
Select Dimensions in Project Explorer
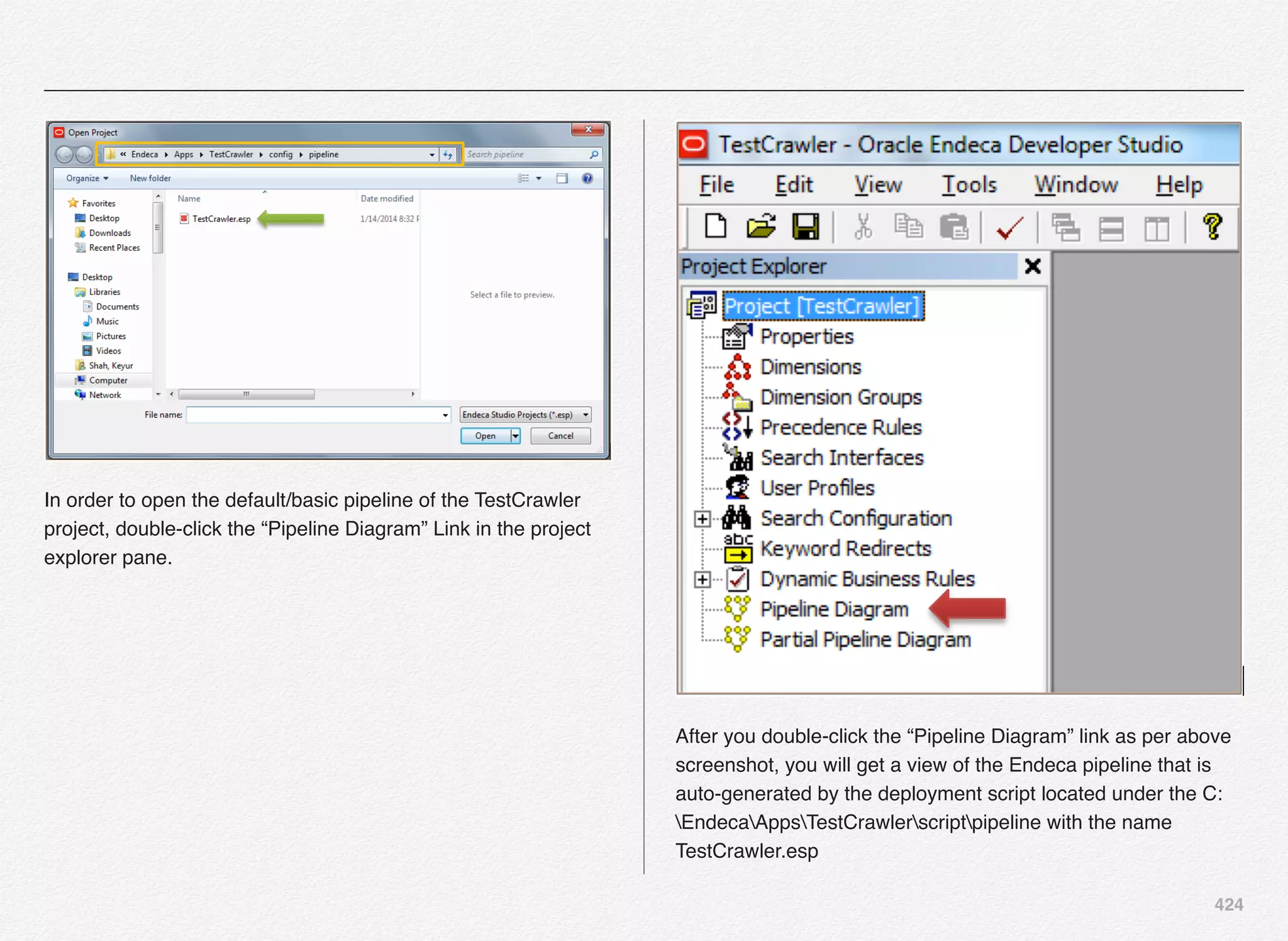pos(811,367)
